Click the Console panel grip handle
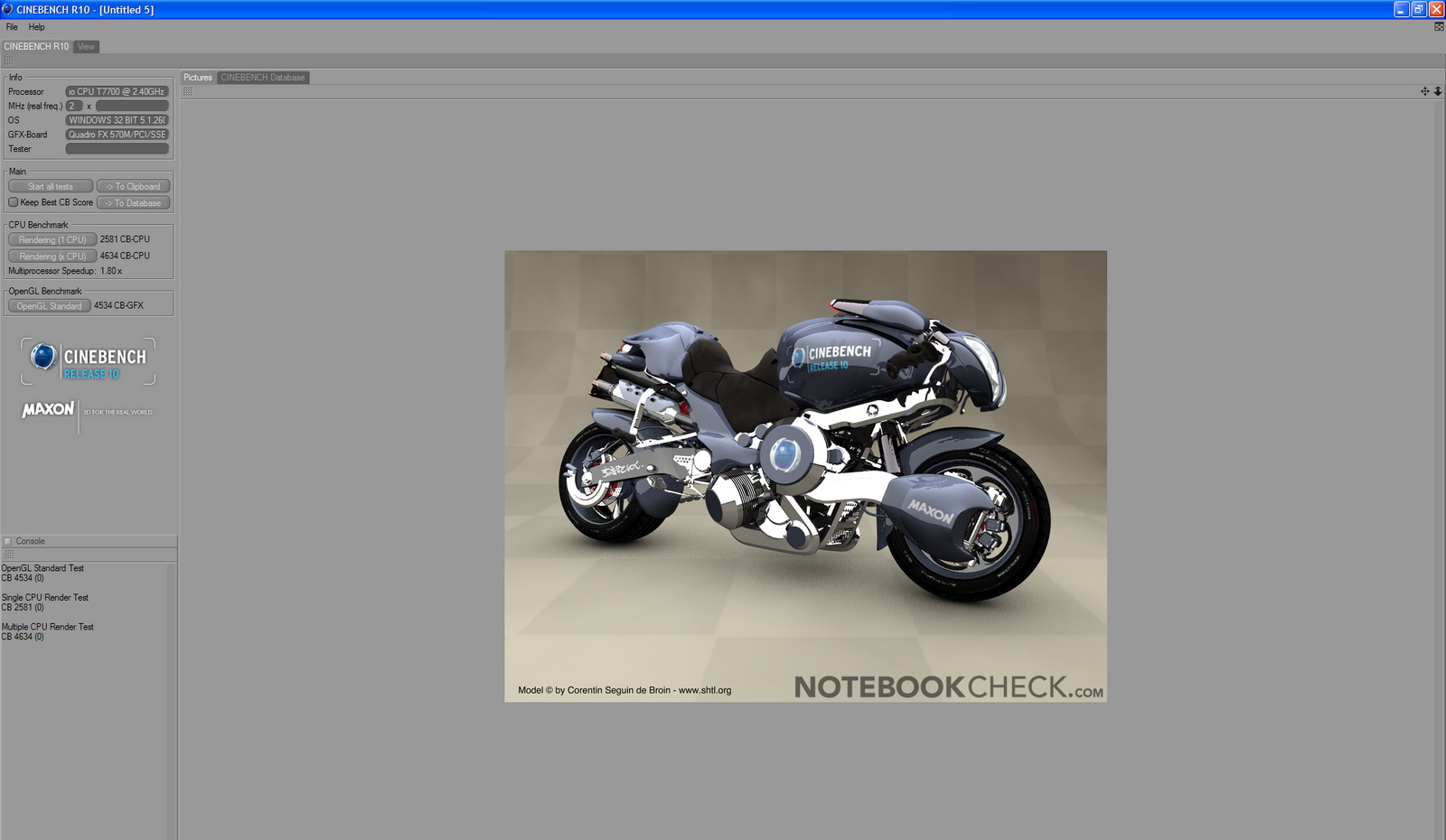 [9, 555]
